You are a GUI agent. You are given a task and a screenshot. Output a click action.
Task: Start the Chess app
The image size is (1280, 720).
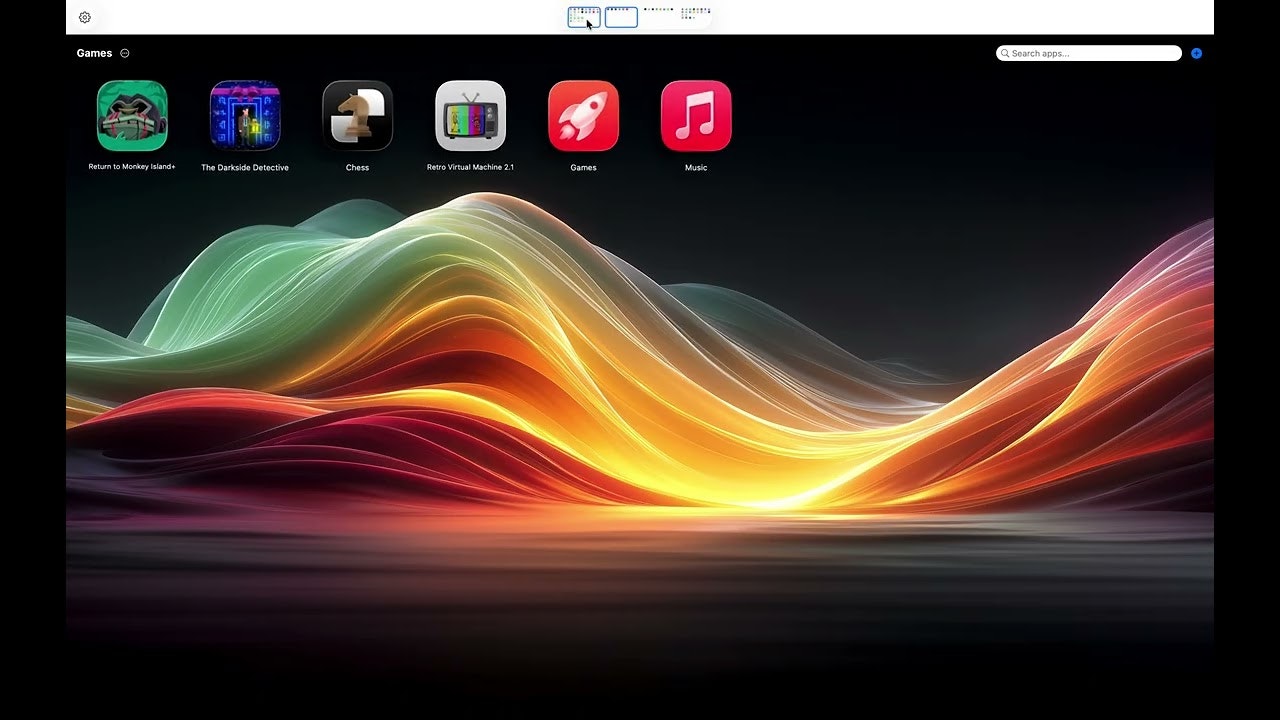(x=357, y=115)
